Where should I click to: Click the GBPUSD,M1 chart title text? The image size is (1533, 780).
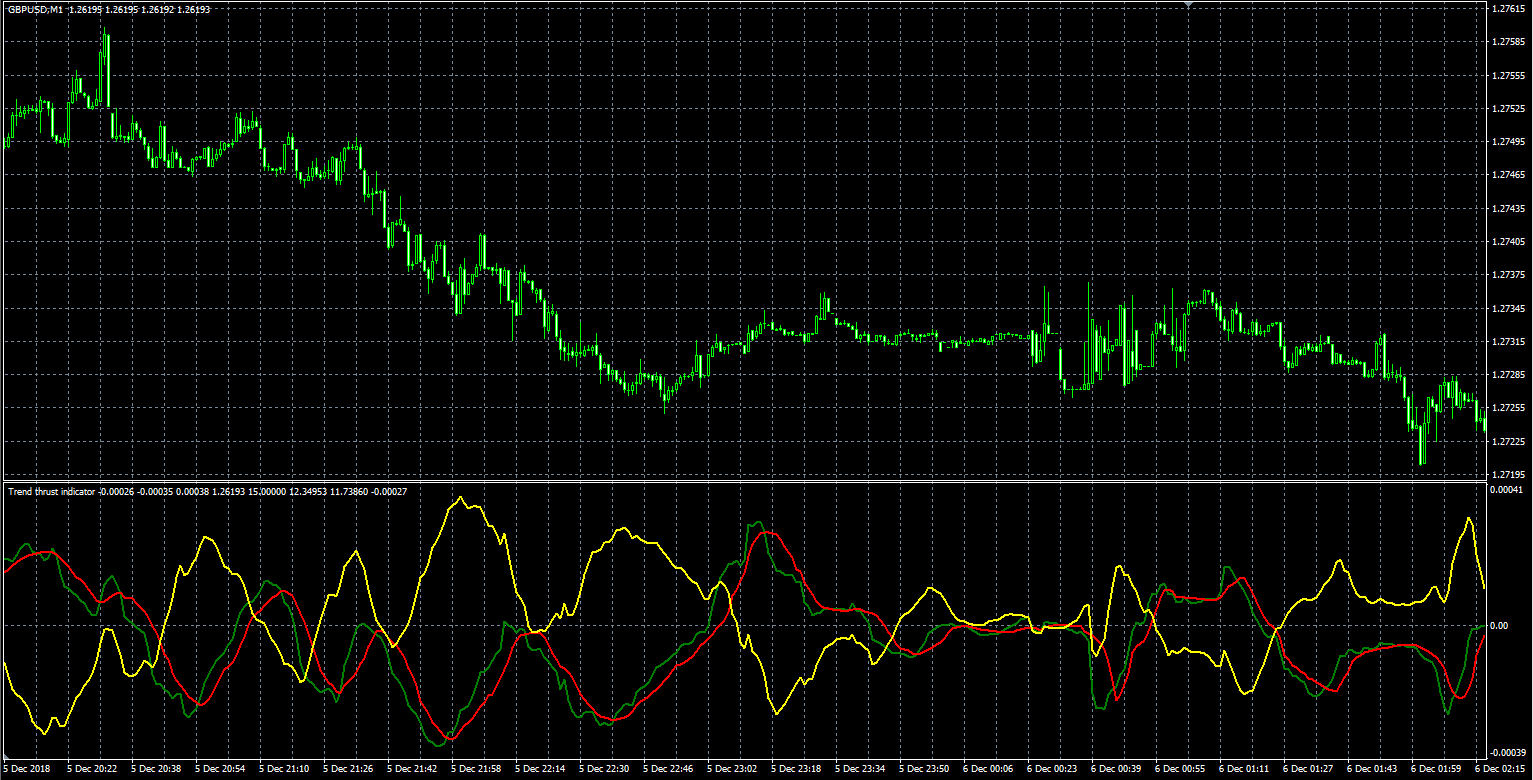(x=36, y=10)
